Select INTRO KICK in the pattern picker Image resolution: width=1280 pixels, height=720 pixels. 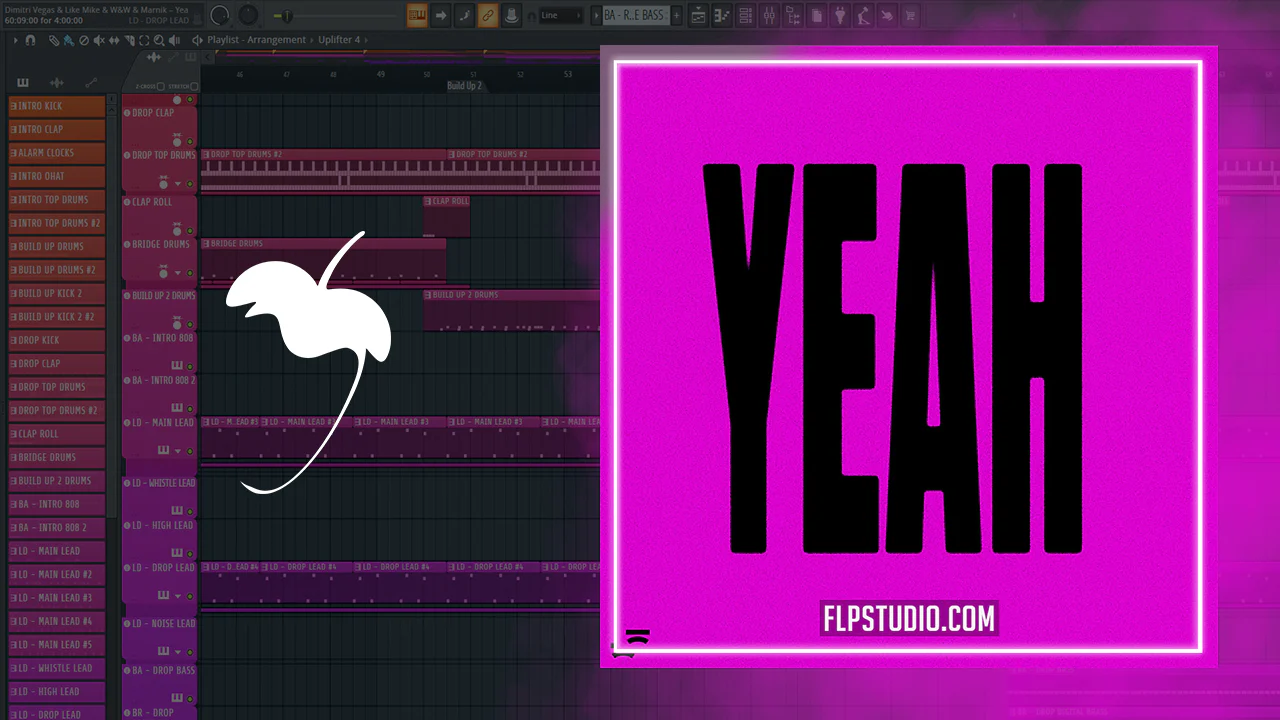coord(57,106)
